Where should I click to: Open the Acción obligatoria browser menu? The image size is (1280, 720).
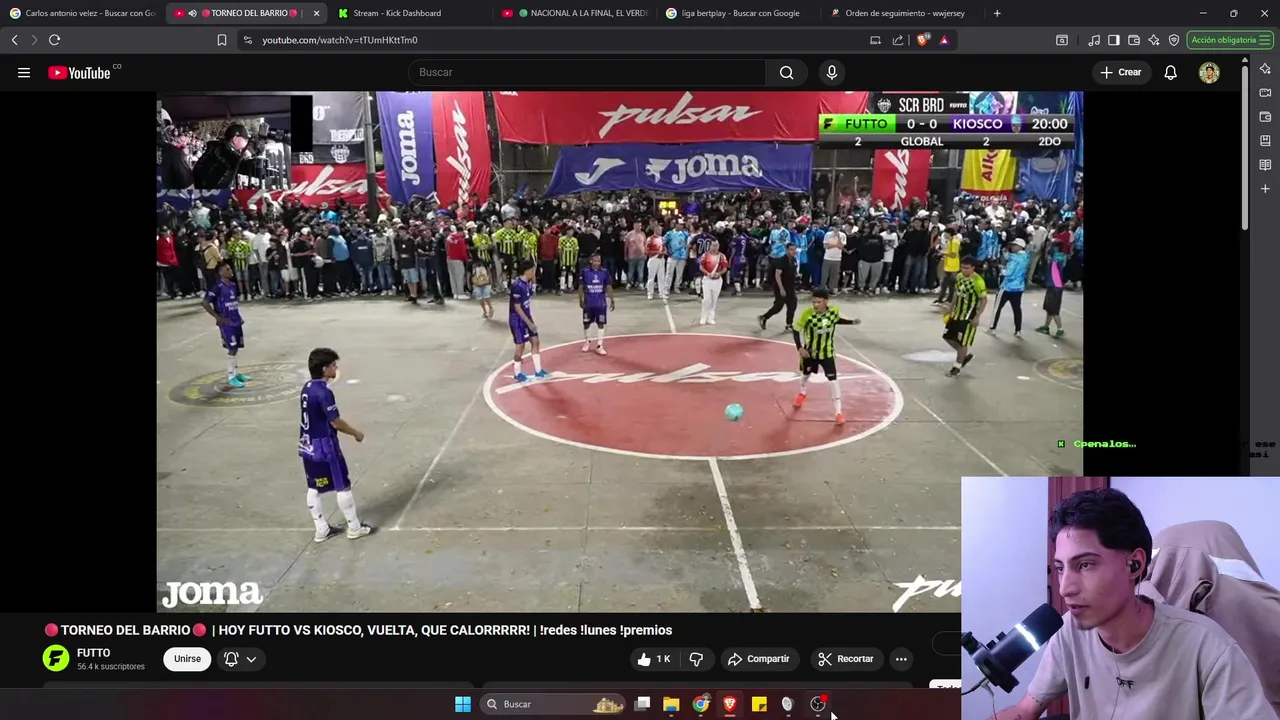click(x=1230, y=40)
